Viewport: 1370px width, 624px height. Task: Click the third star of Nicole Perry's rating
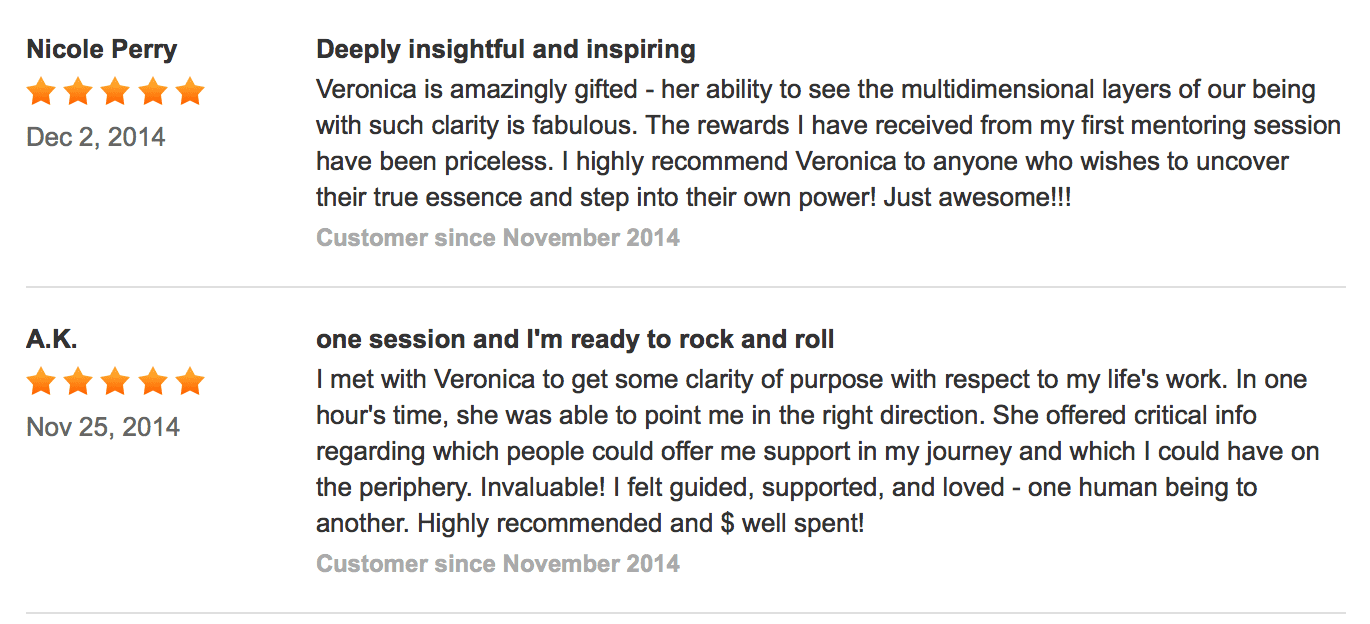click(x=115, y=92)
